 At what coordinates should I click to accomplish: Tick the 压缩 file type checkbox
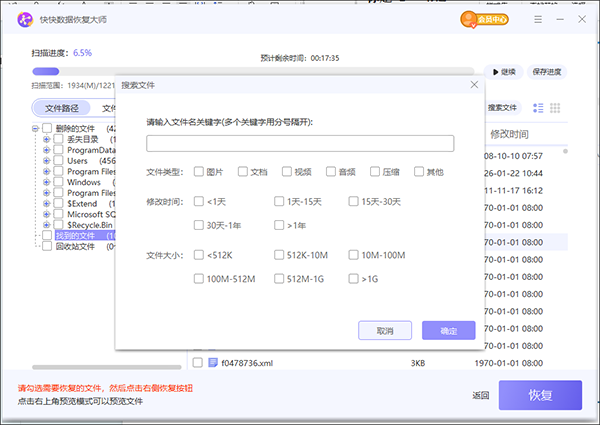pyautogui.click(x=375, y=171)
